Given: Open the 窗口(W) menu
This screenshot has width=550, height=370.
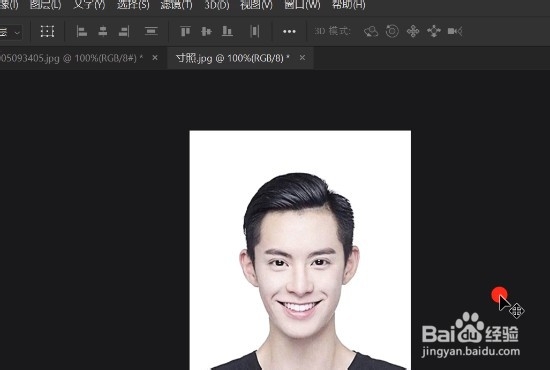Looking at the screenshot, I should [x=302, y=5].
